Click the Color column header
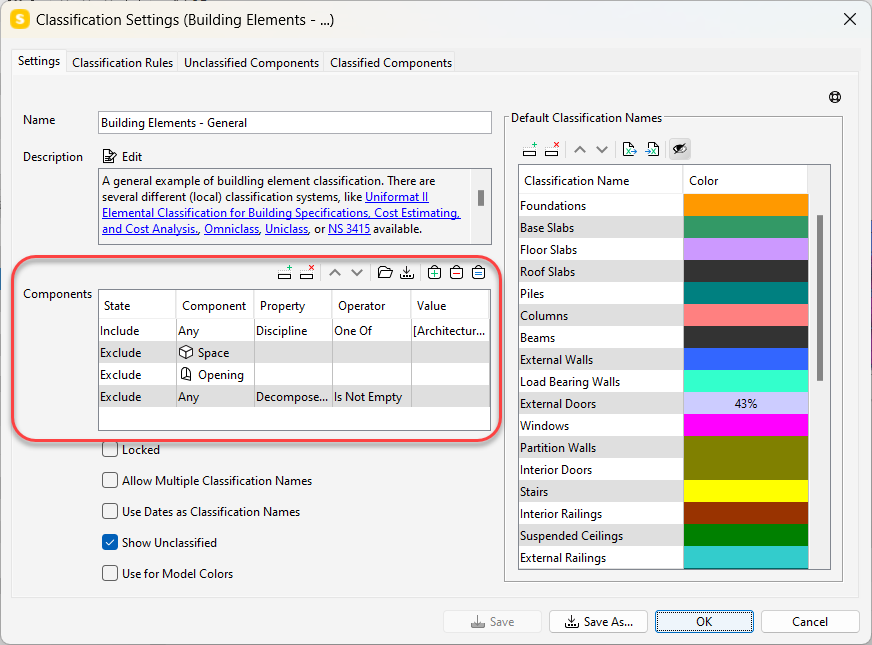Image resolution: width=872 pixels, height=645 pixels. [745, 181]
